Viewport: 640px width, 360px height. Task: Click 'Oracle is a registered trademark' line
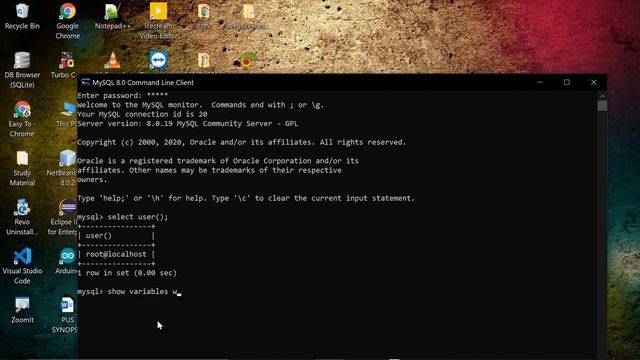(x=218, y=161)
